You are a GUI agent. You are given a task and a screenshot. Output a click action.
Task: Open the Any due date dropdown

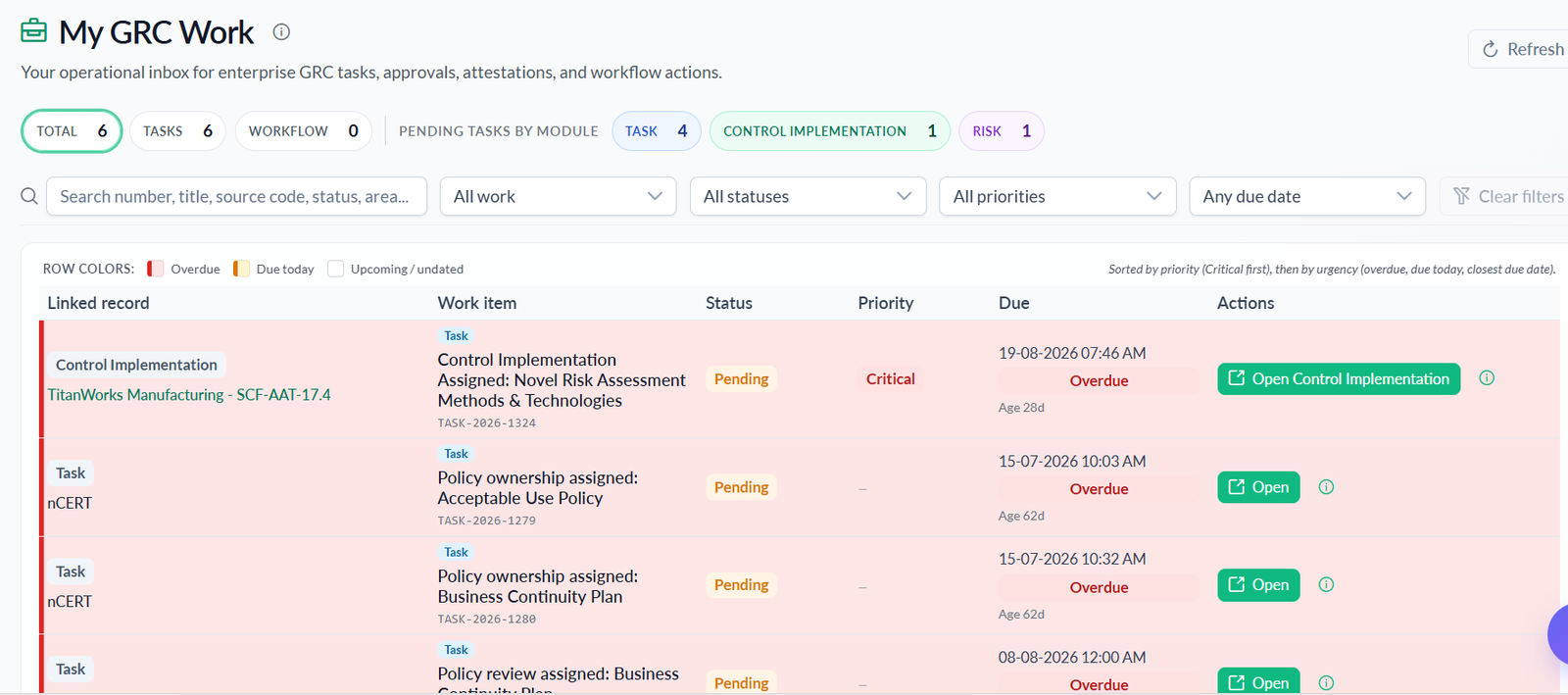(x=1307, y=196)
